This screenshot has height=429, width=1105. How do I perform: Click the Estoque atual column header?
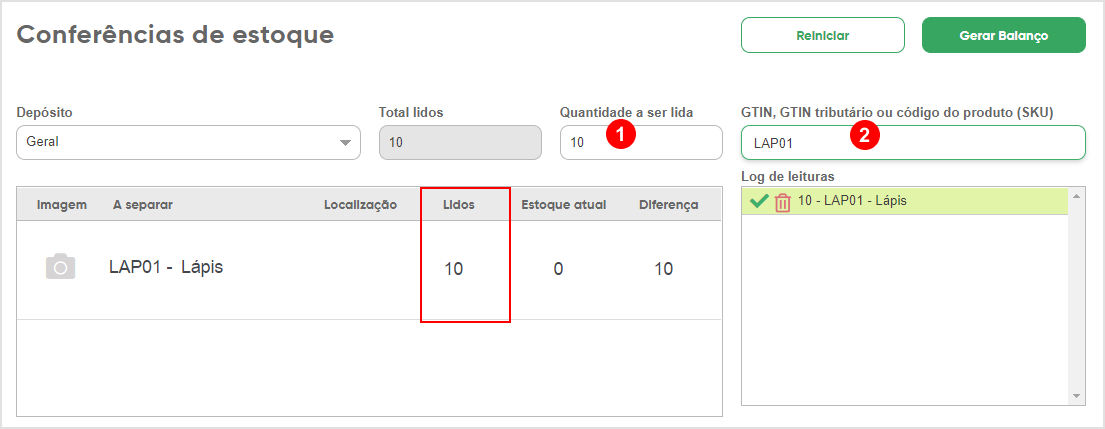point(564,204)
